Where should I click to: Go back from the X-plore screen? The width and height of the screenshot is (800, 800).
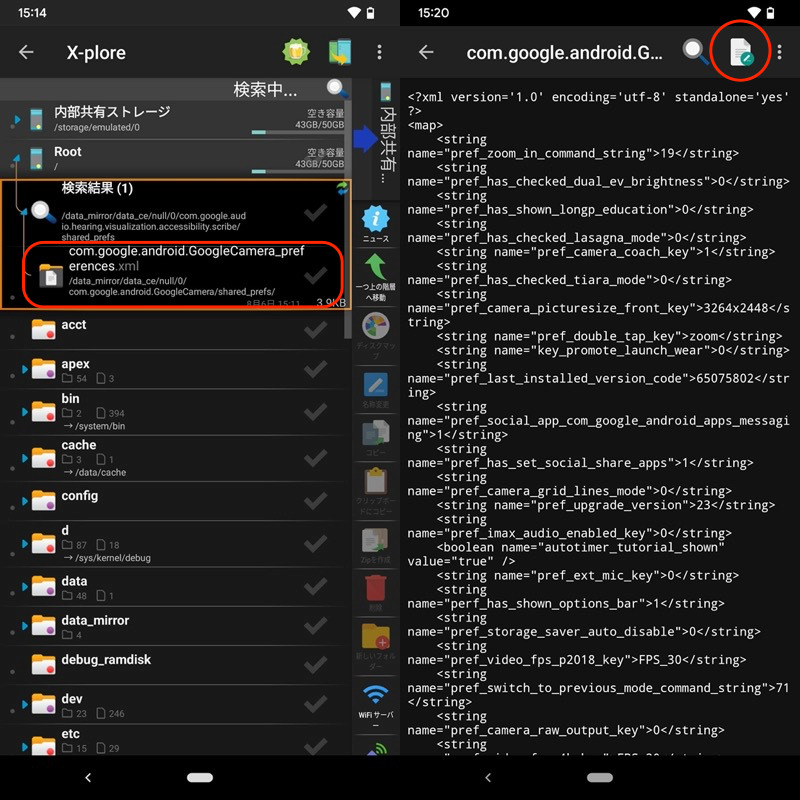tap(27, 52)
